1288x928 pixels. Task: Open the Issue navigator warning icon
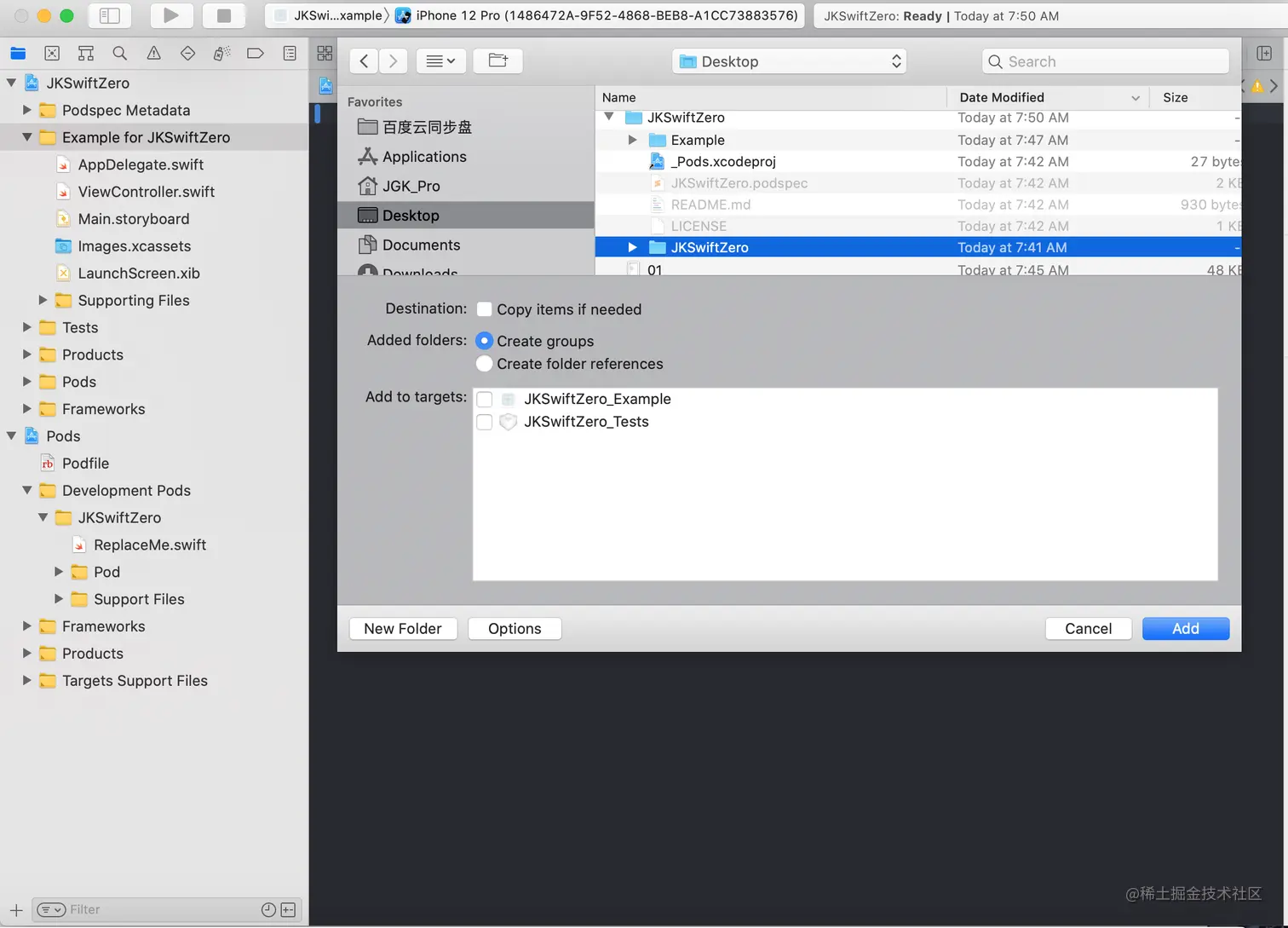154,54
